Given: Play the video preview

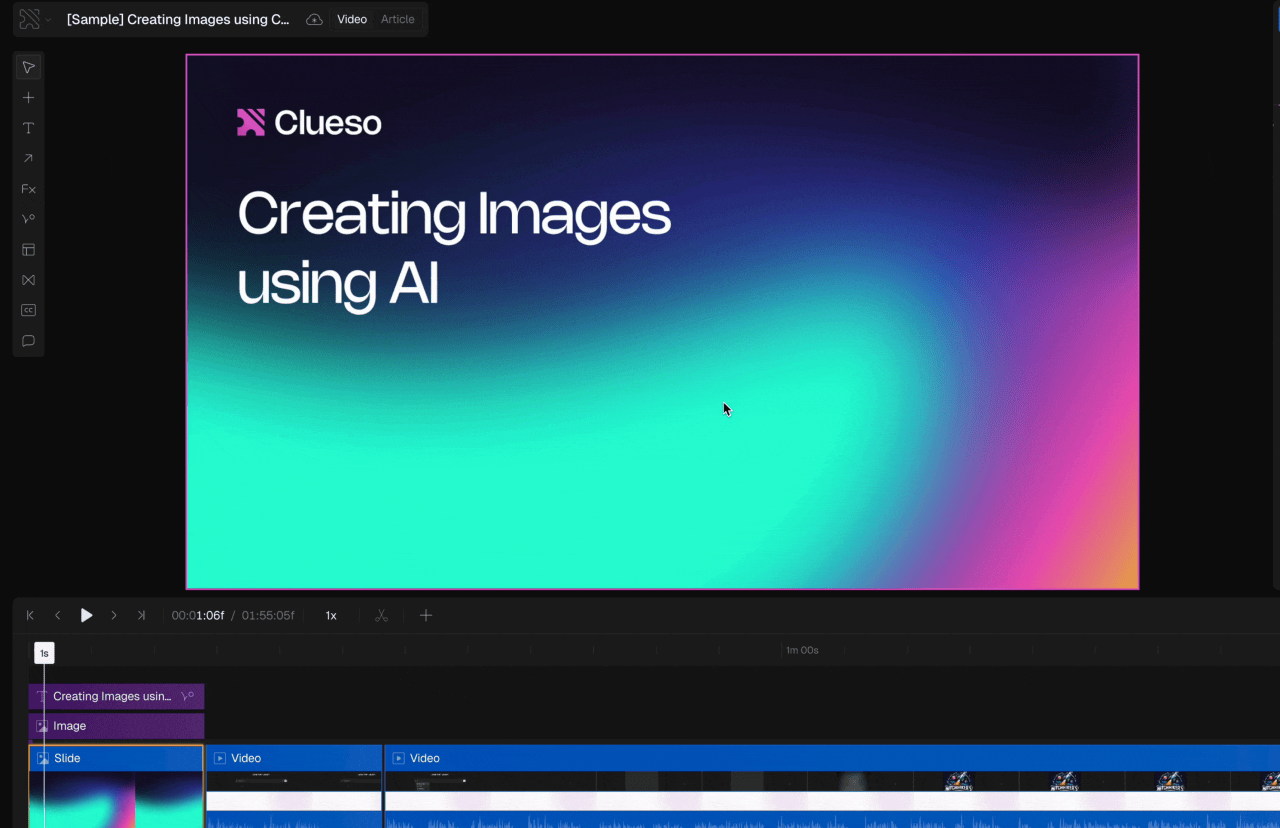Looking at the screenshot, I should 86,616.
